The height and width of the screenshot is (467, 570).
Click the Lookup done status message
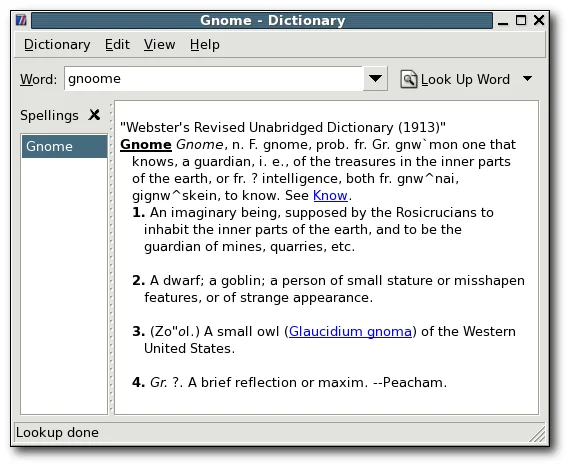click(57, 432)
